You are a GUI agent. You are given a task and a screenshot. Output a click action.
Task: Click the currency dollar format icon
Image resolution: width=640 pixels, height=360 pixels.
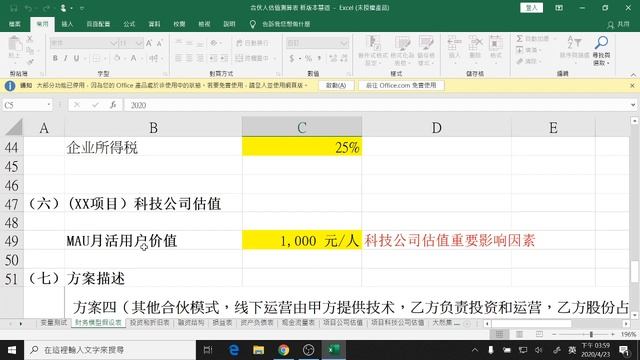[x=291, y=58]
